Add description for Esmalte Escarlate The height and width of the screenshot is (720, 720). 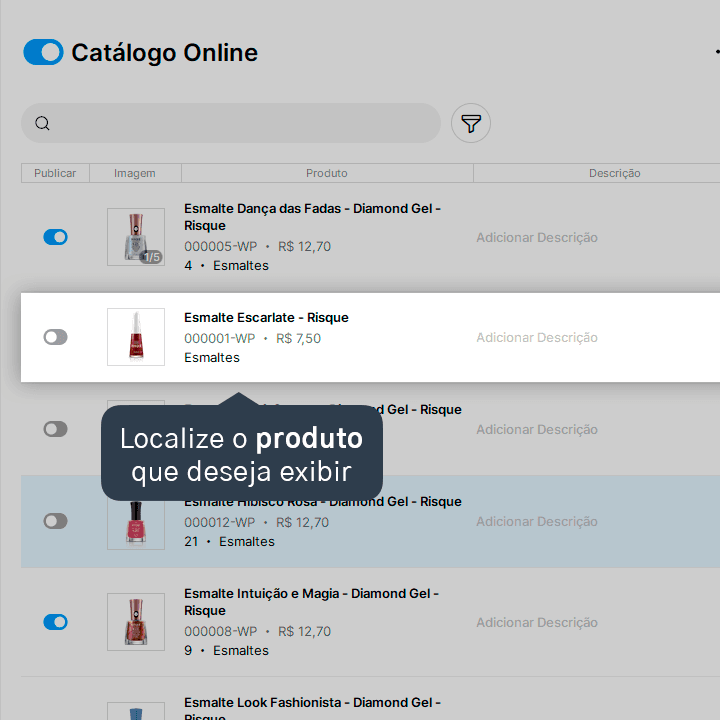537,338
